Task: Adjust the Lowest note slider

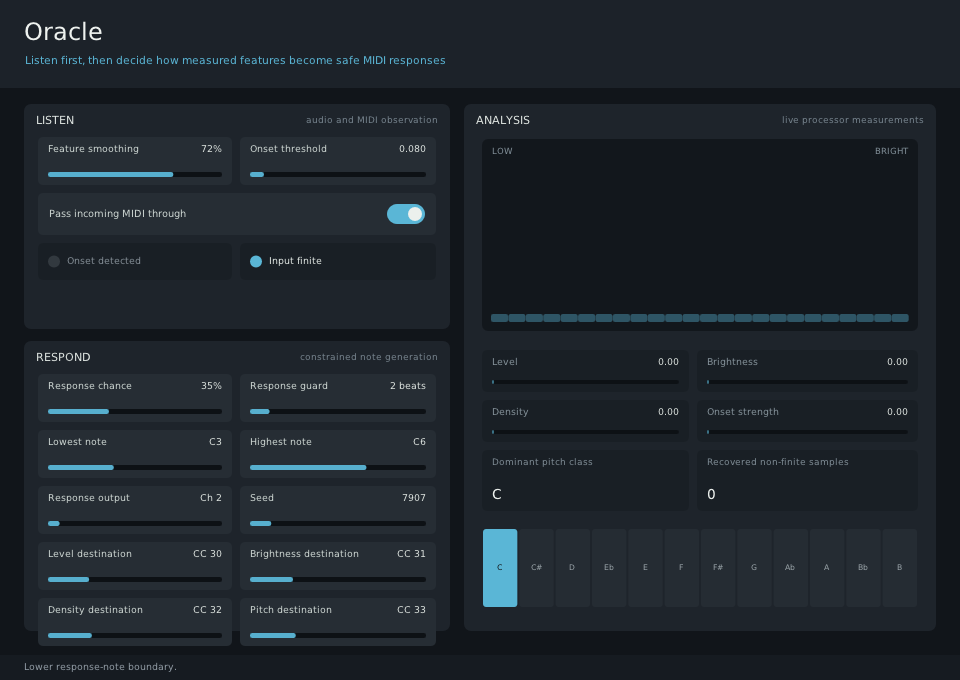Action: click(135, 468)
